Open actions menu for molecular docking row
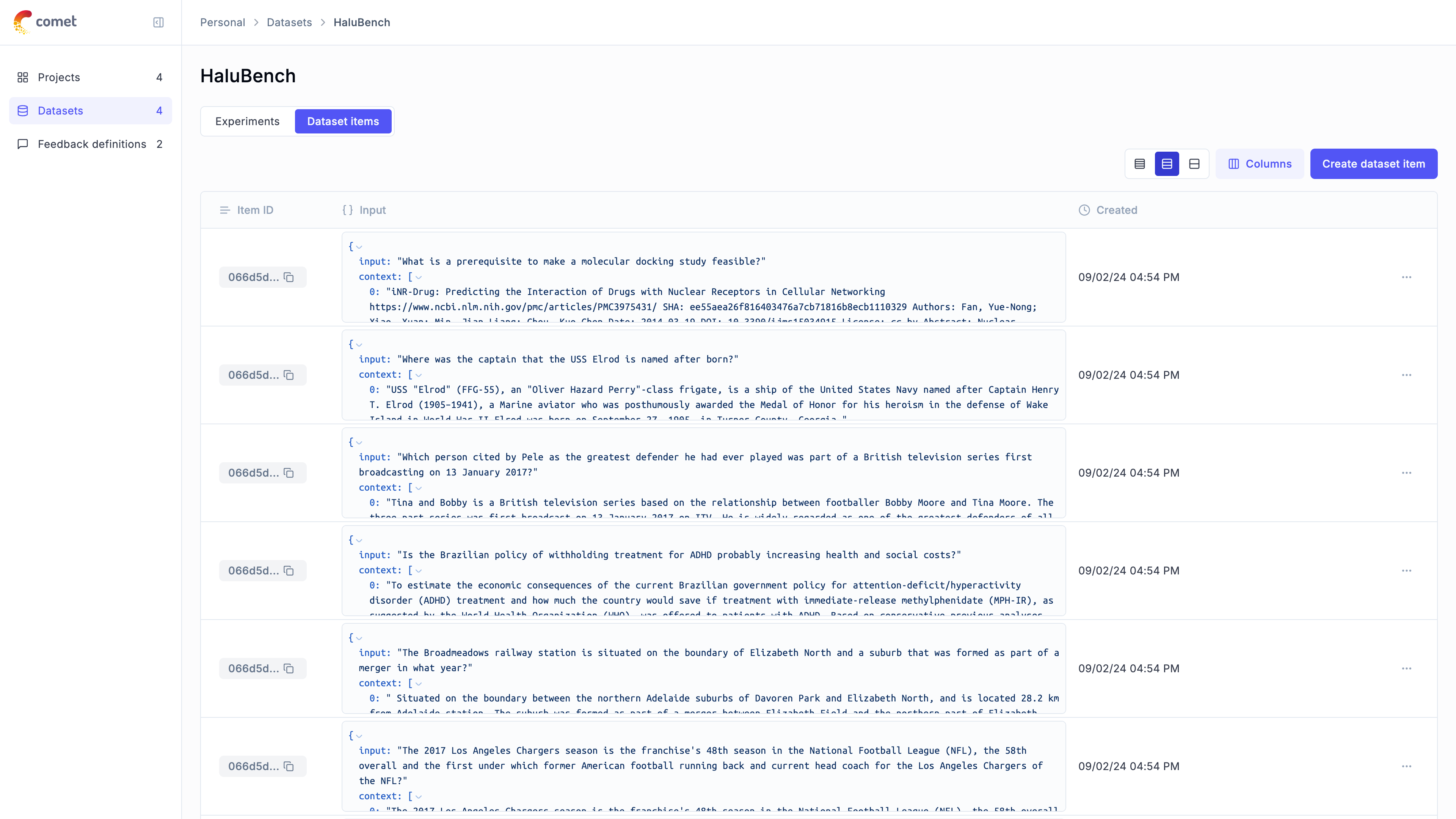The height and width of the screenshot is (819, 1456). pyautogui.click(x=1406, y=277)
